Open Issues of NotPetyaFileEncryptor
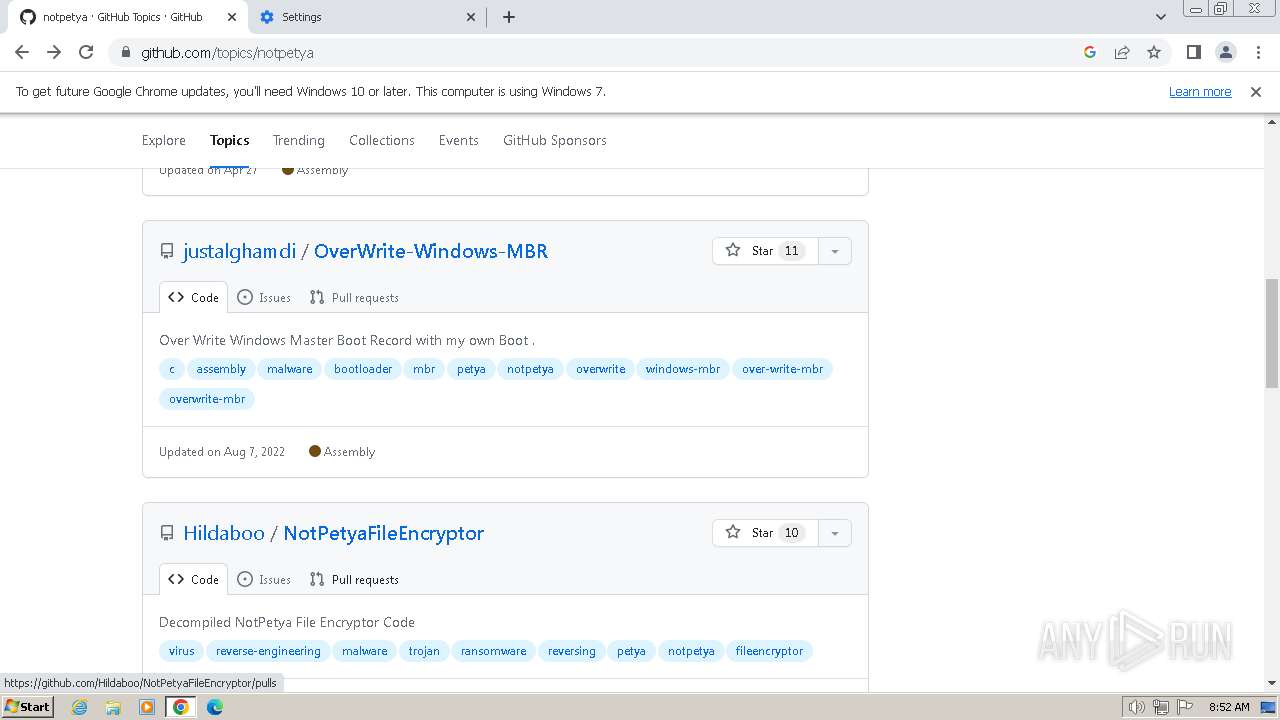 click(264, 579)
